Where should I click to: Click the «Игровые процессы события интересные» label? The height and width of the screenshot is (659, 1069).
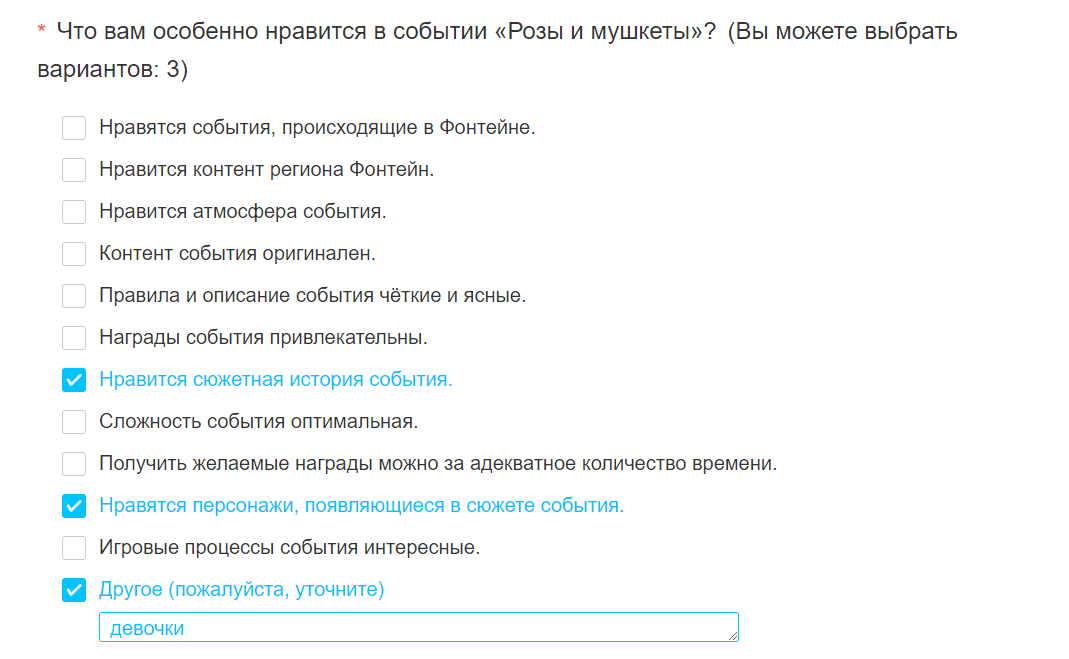(289, 548)
